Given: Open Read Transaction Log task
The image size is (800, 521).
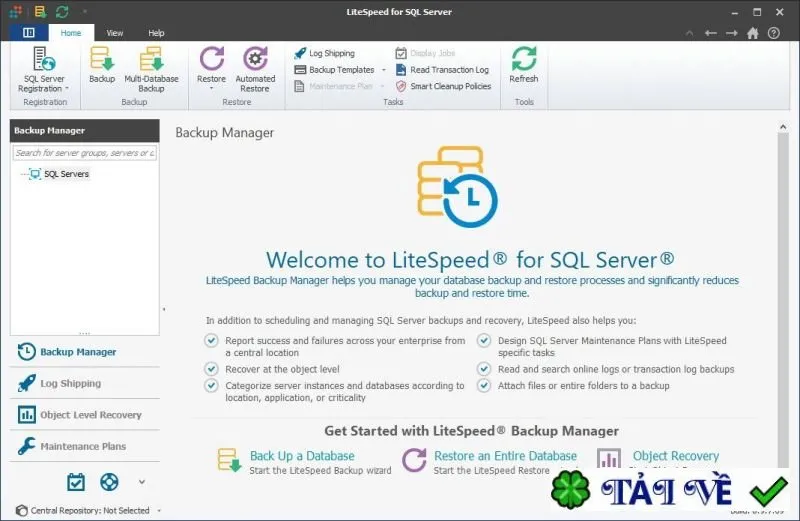Looking at the screenshot, I should pyautogui.click(x=442, y=70).
